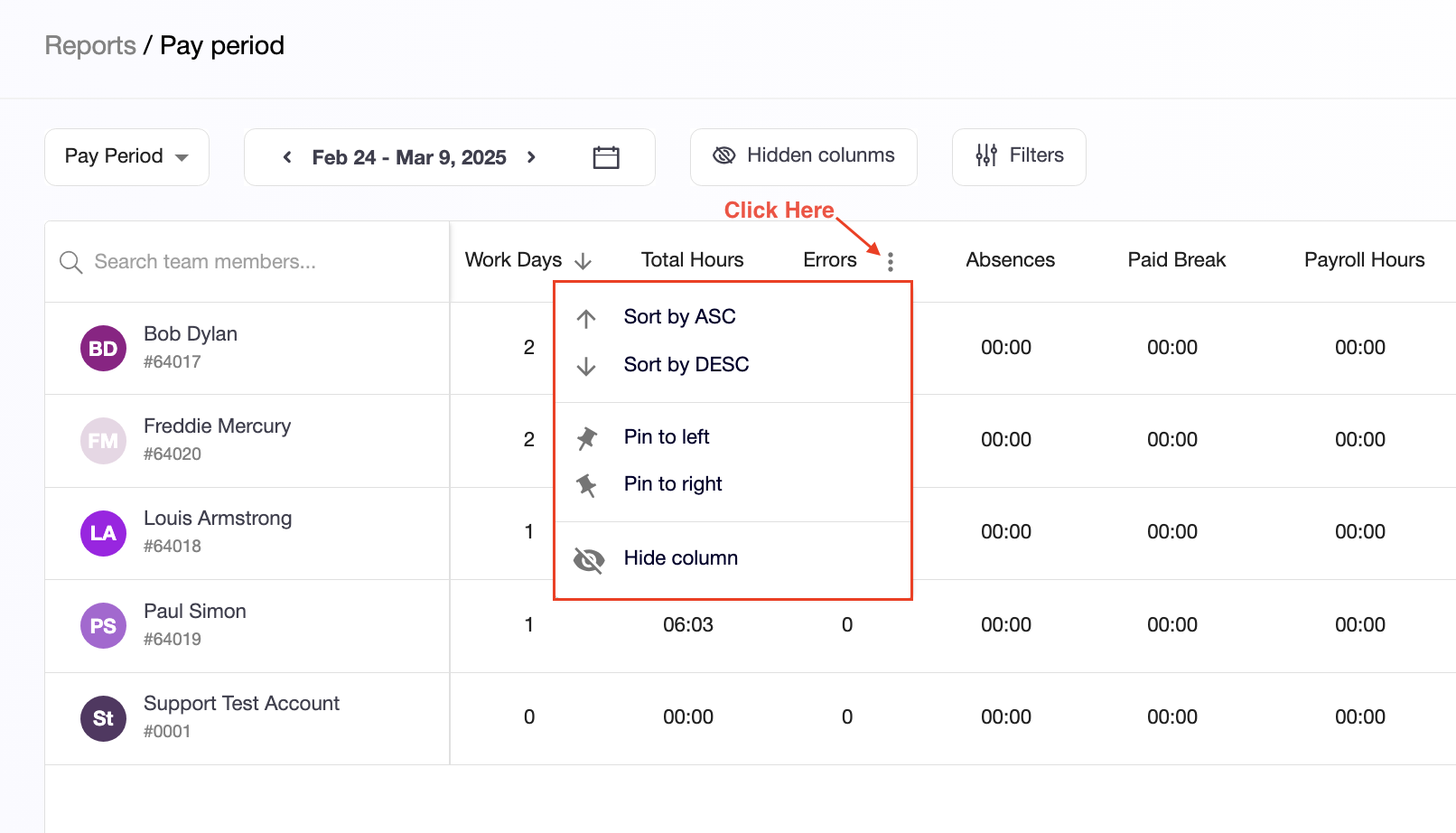Open the Errors column three-dot menu

[x=891, y=261]
